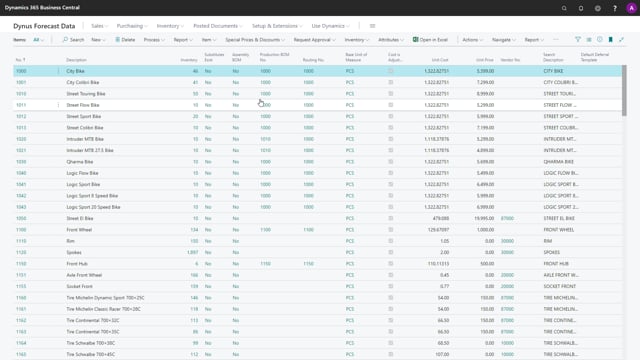
Task: Expand the Setup & Extensions menu
Action: (x=277, y=26)
